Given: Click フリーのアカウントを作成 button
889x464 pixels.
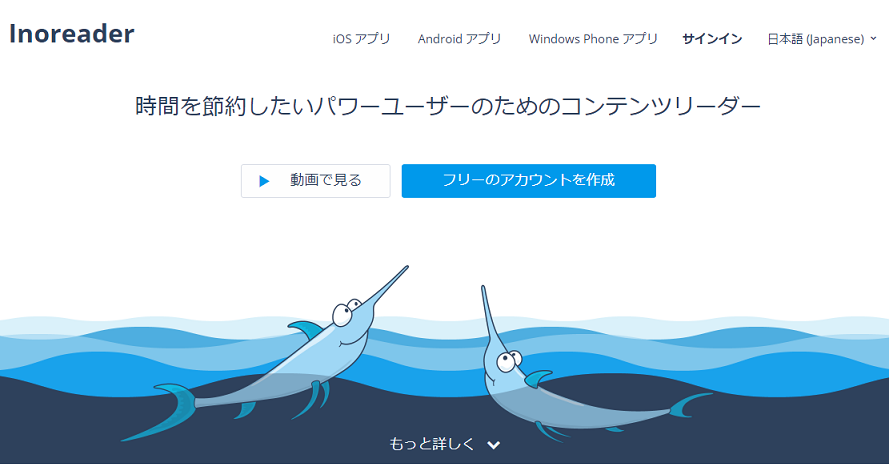Looking at the screenshot, I should (x=528, y=181).
